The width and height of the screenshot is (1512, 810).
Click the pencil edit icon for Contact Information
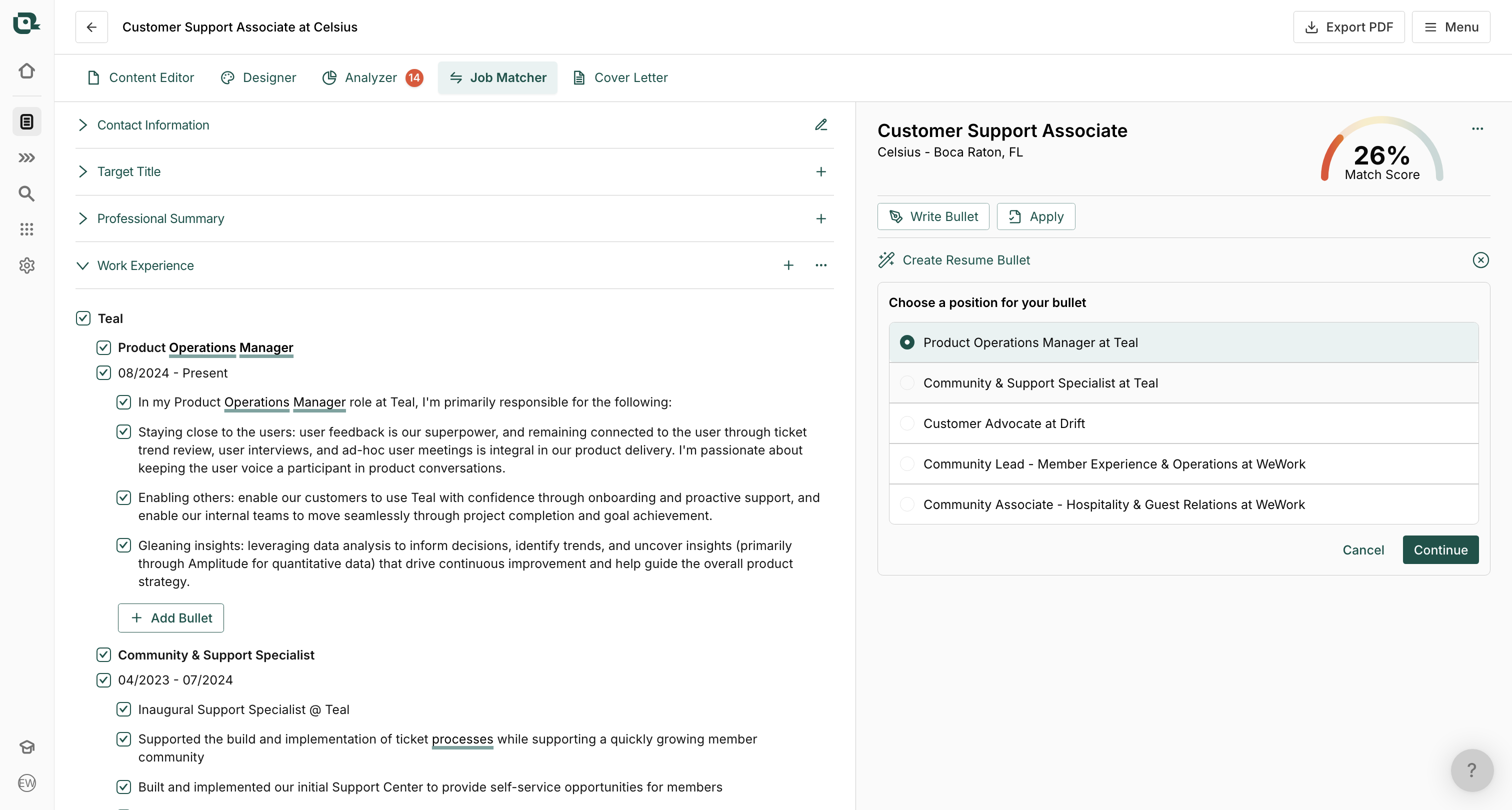pos(820,125)
